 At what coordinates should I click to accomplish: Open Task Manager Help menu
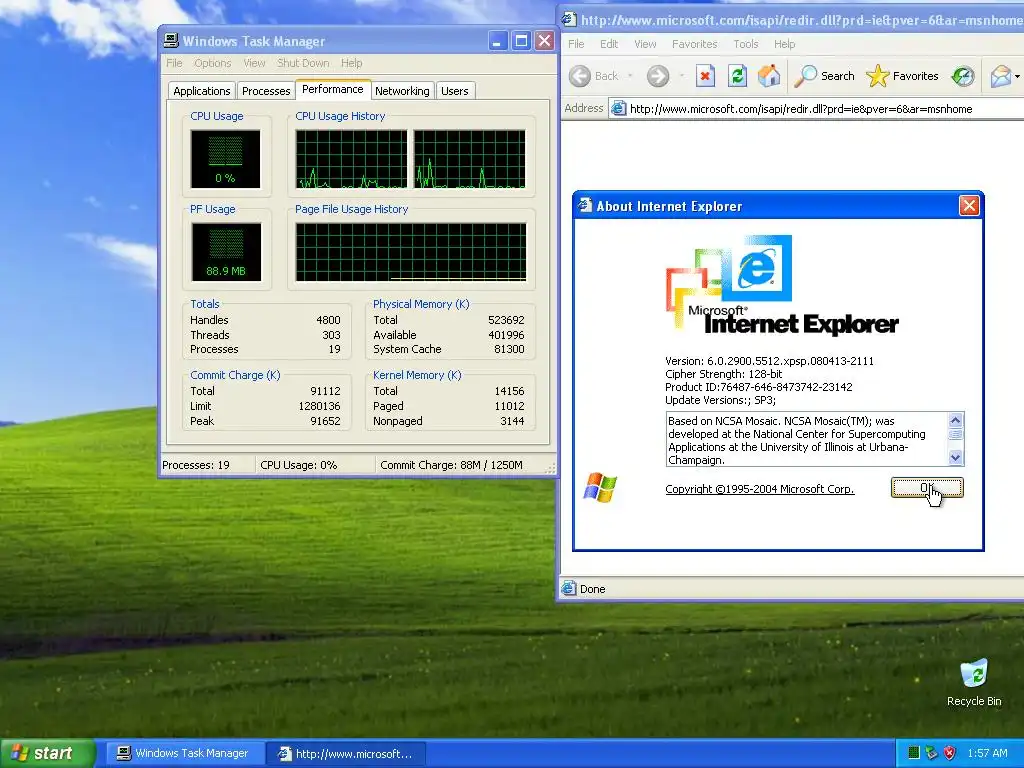351,63
